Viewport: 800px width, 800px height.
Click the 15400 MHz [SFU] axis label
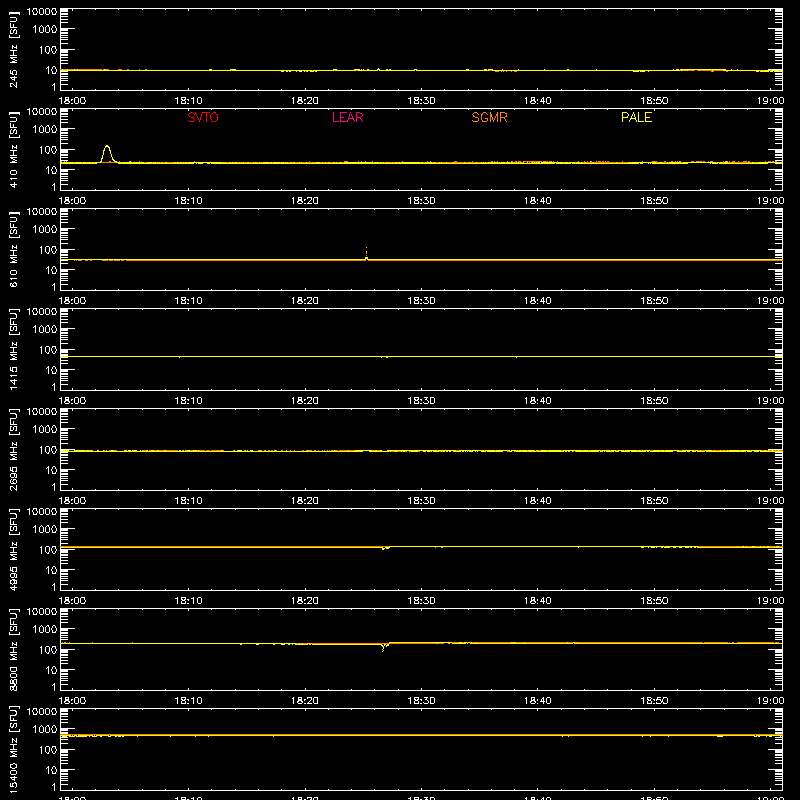pyautogui.click(x=13, y=750)
